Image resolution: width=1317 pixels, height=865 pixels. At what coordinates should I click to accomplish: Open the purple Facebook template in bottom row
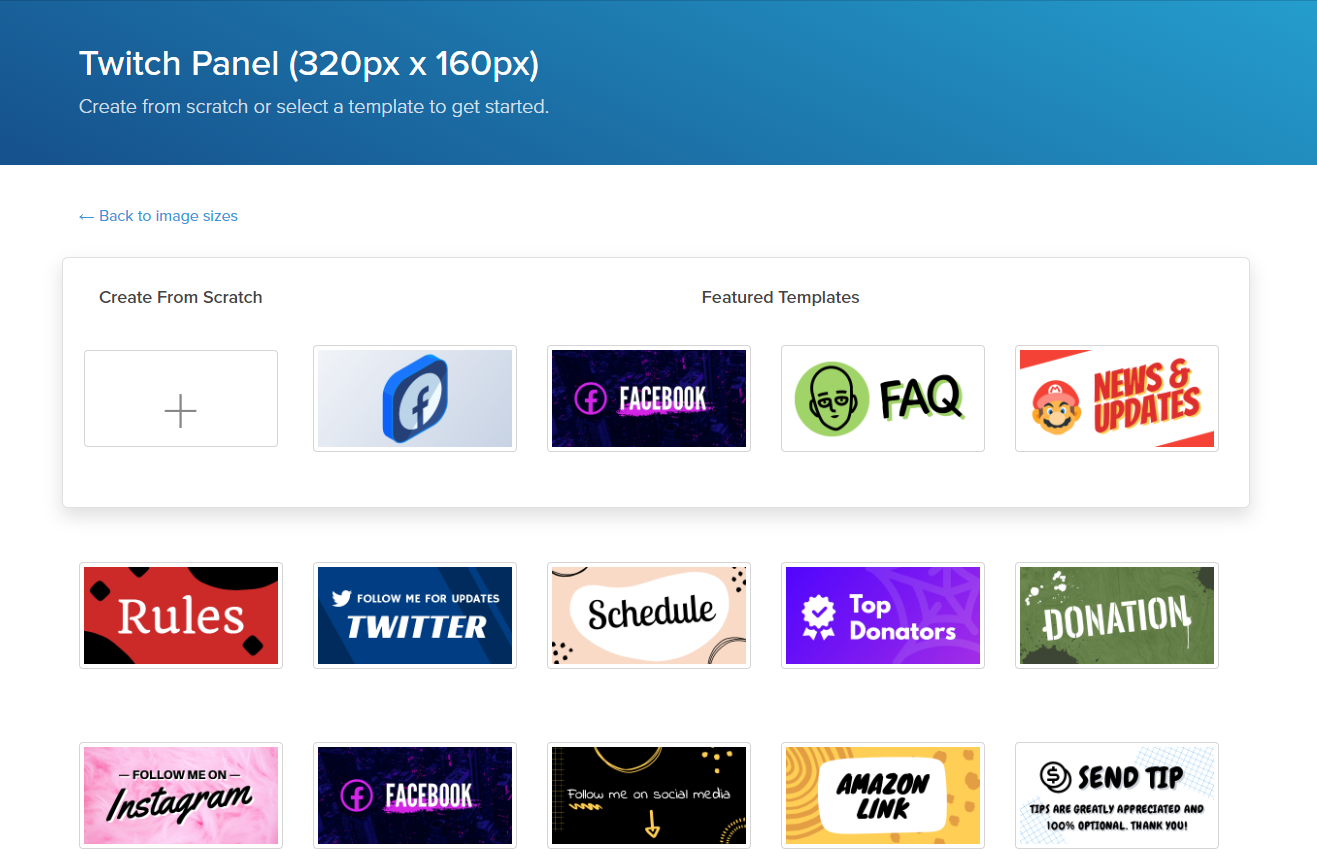pos(414,795)
